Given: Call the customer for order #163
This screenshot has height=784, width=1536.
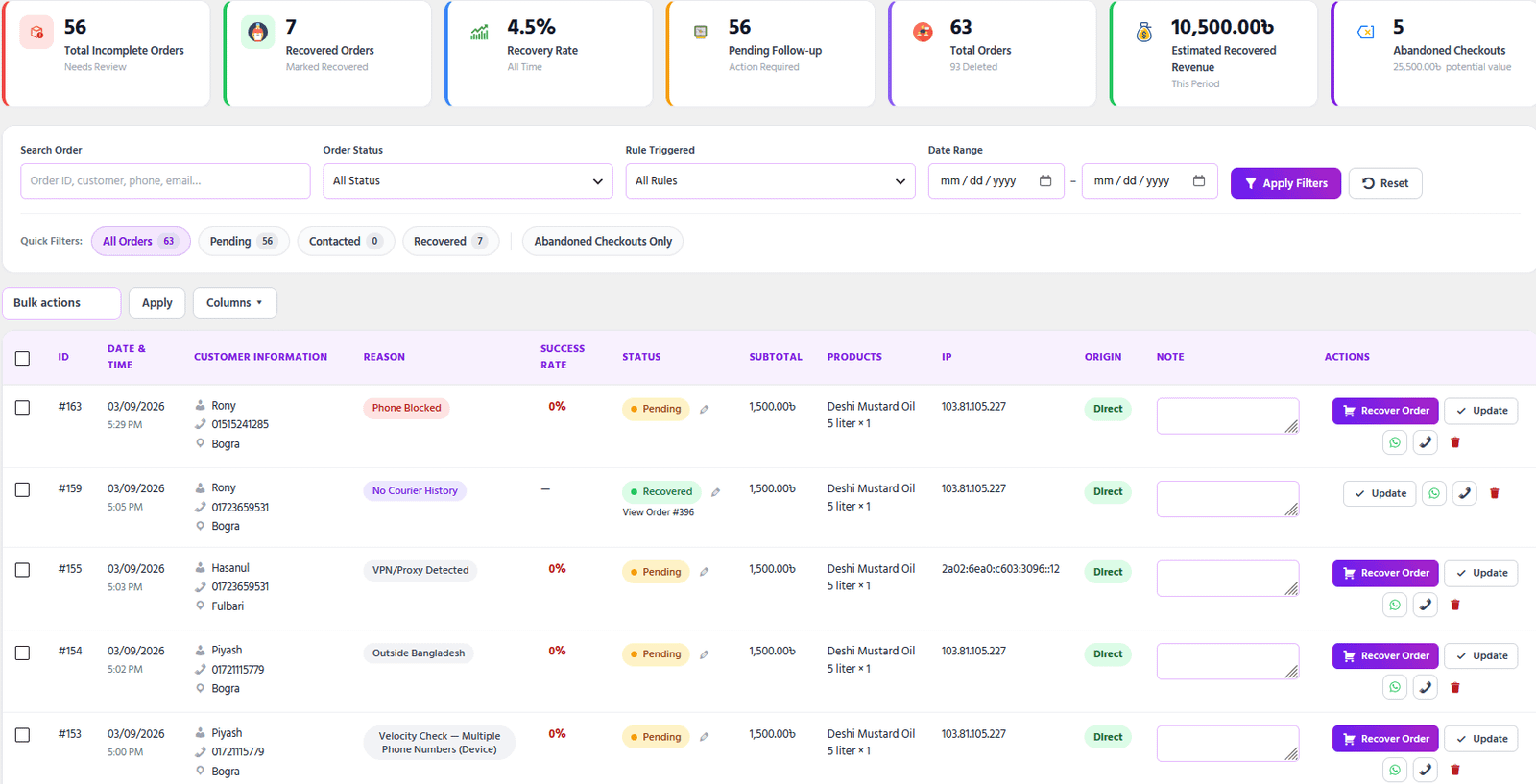Looking at the screenshot, I should pos(1426,442).
